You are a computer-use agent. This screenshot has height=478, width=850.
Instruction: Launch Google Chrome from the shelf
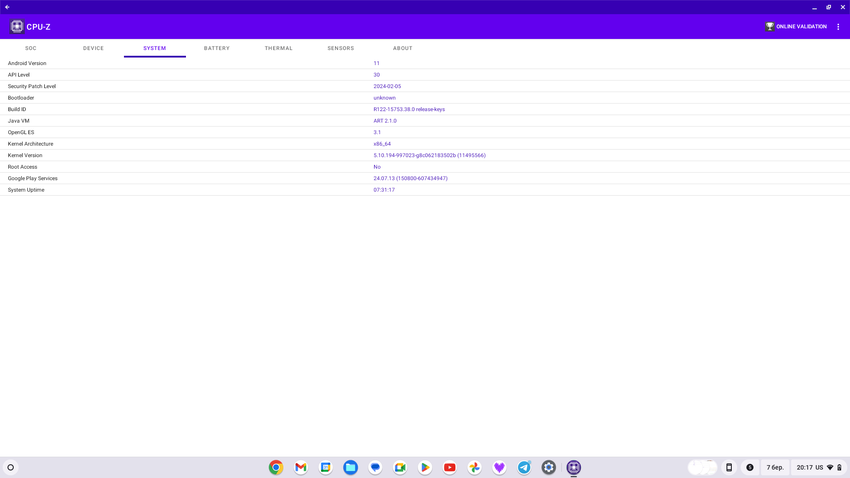coord(276,467)
